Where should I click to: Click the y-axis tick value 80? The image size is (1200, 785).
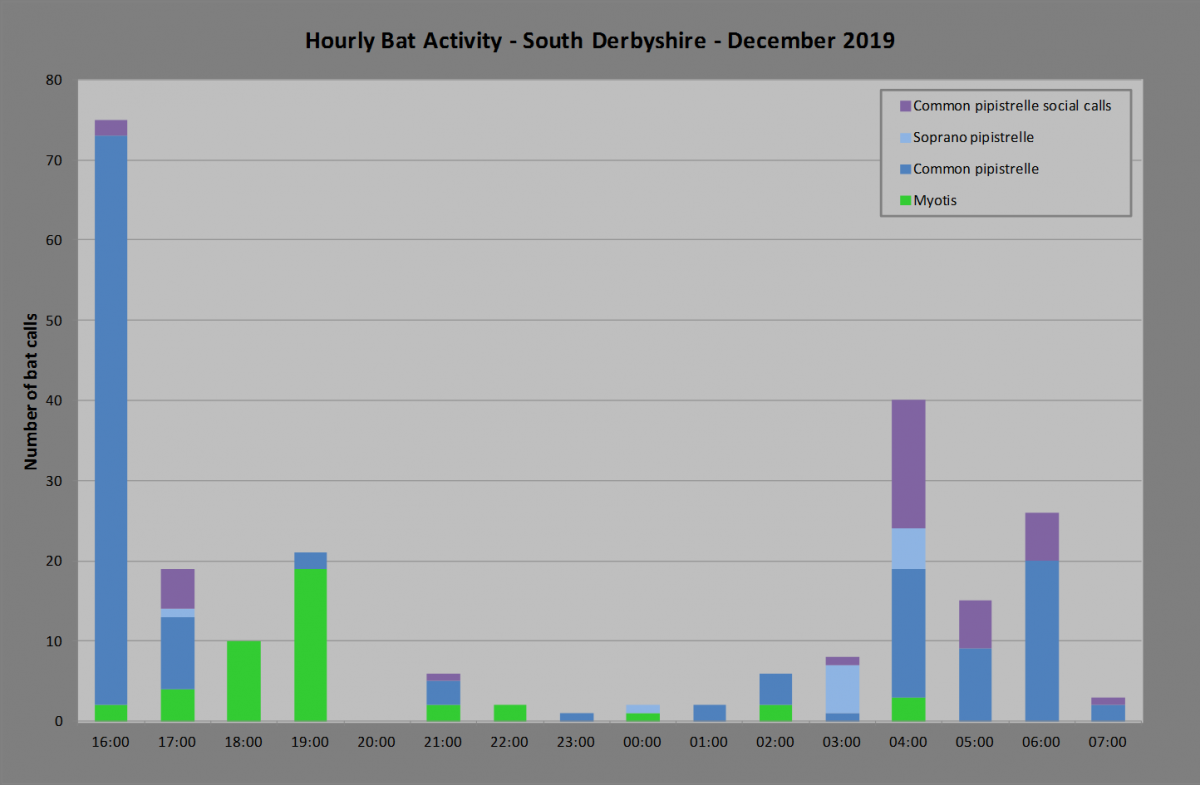pyautogui.click(x=56, y=80)
